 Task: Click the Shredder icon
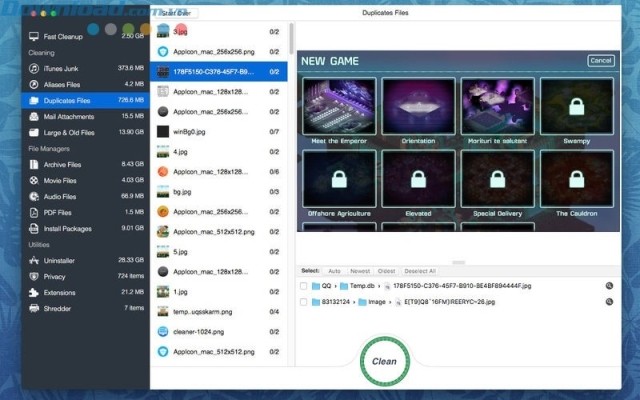(x=34, y=309)
